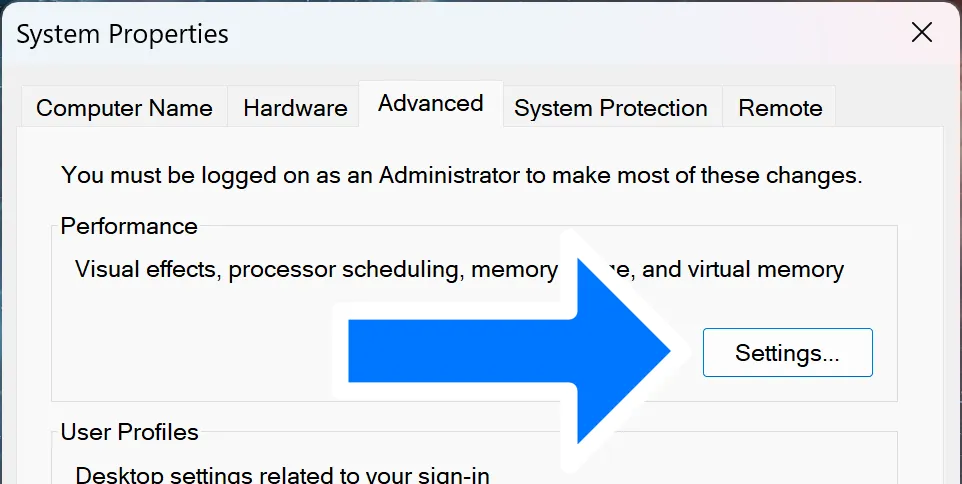
Task: Click the System Properties title text
Action: [122, 34]
